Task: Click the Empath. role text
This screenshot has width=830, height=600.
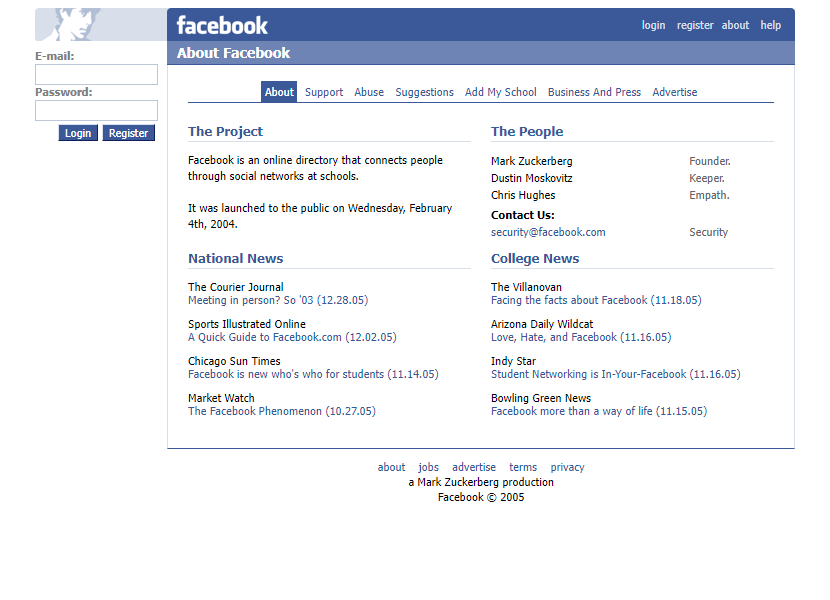Action: [x=709, y=195]
